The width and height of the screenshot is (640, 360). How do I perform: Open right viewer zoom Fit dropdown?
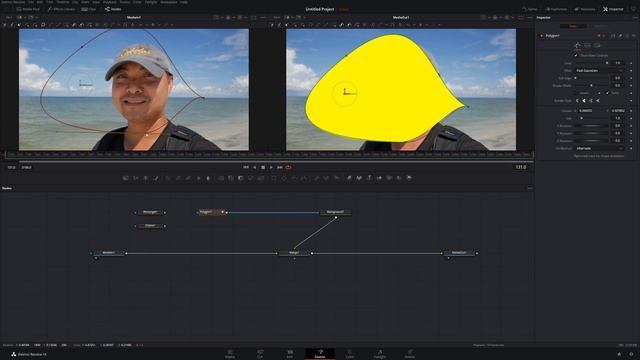[278, 18]
